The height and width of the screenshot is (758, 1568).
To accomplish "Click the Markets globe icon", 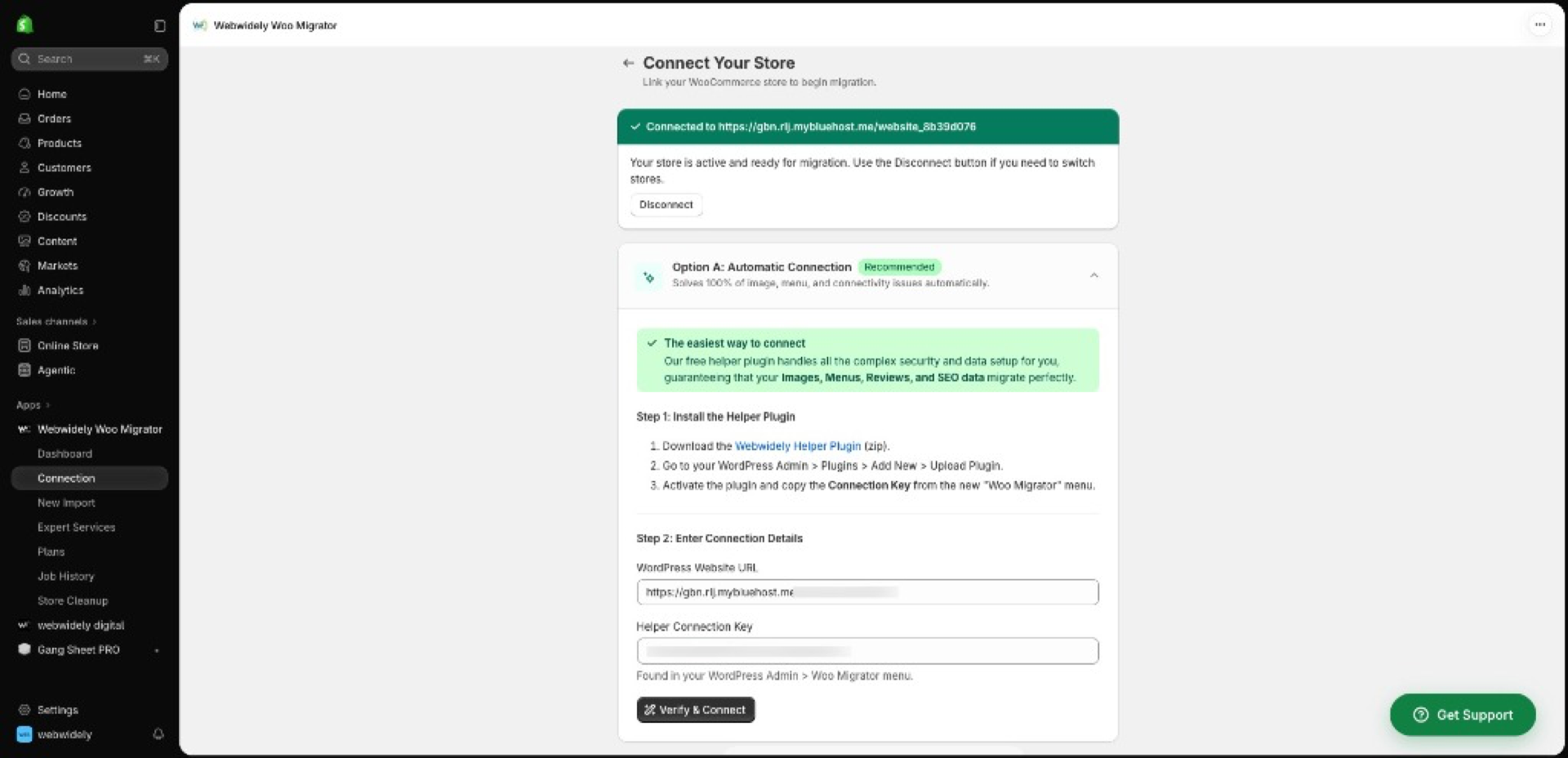I will coord(24,265).
